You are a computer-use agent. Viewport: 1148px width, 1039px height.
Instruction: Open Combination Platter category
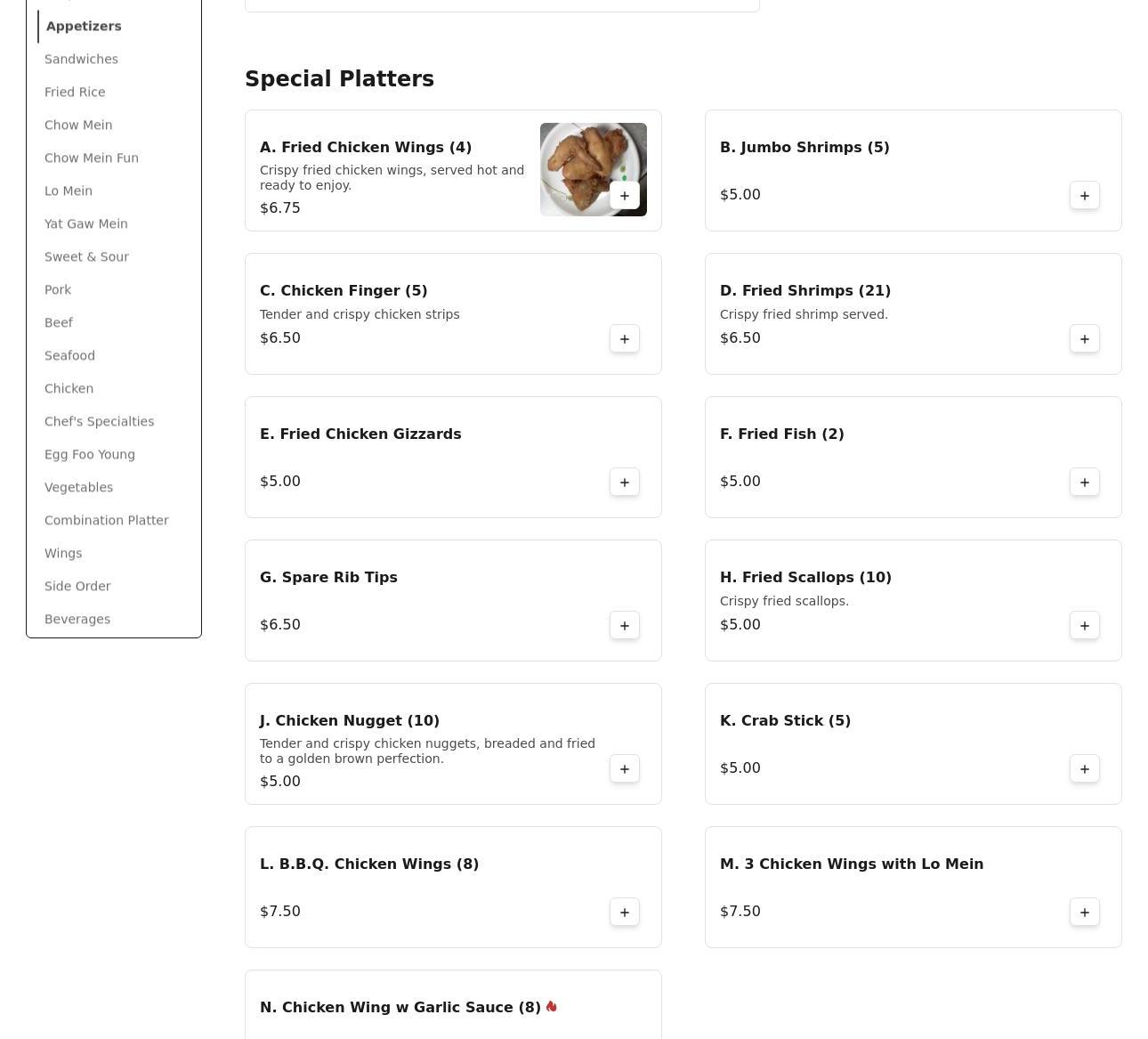point(106,521)
